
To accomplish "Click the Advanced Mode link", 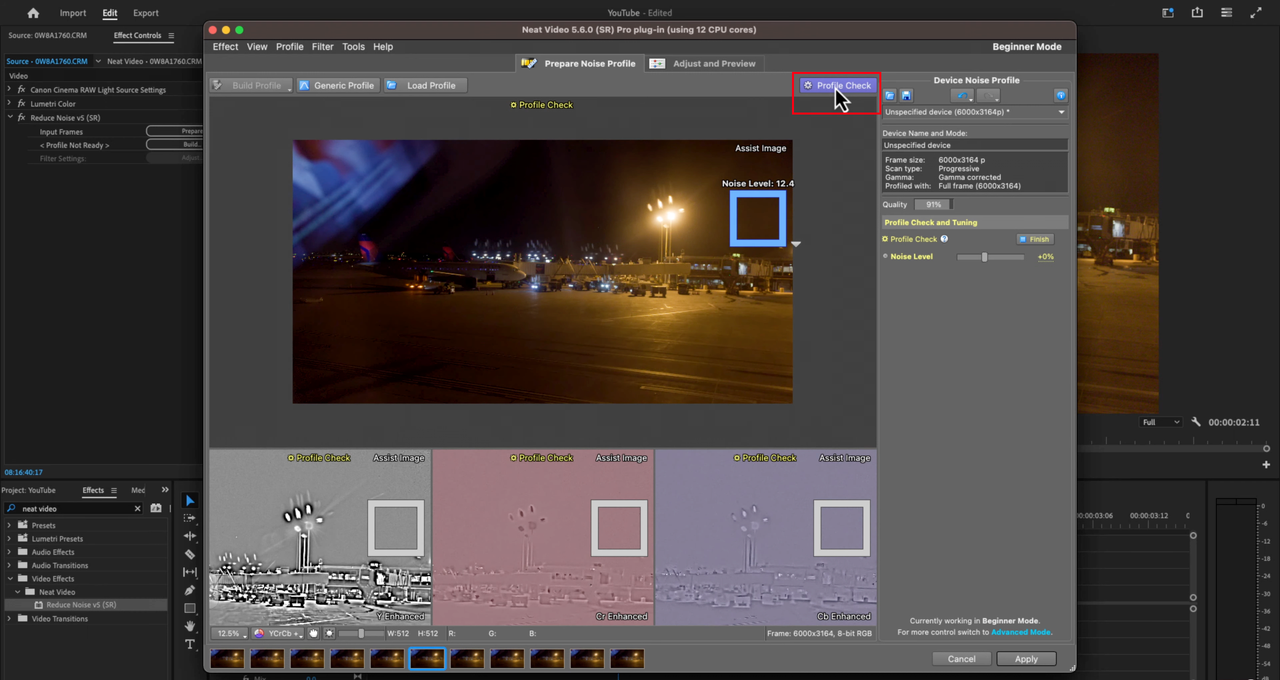I will pos(1020,632).
